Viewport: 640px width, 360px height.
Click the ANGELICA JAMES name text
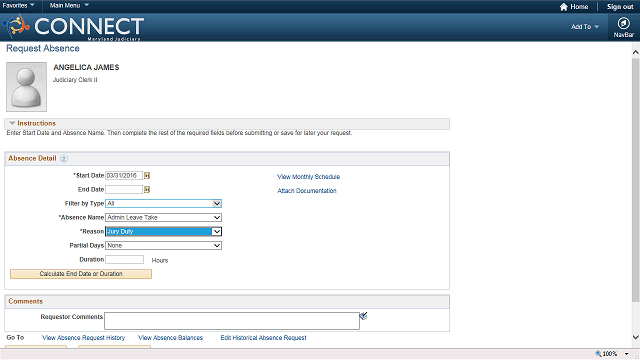86,67
